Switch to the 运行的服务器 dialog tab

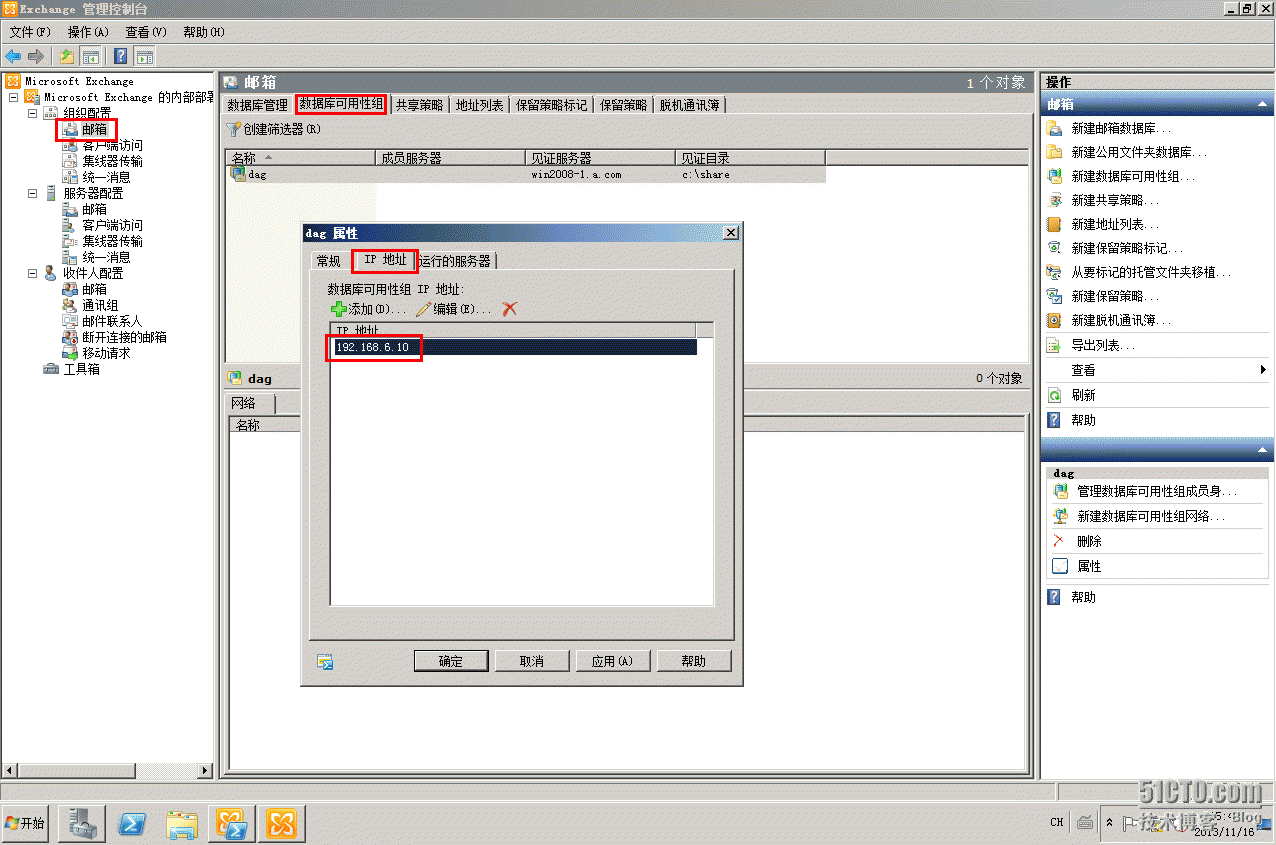point(455,261)
